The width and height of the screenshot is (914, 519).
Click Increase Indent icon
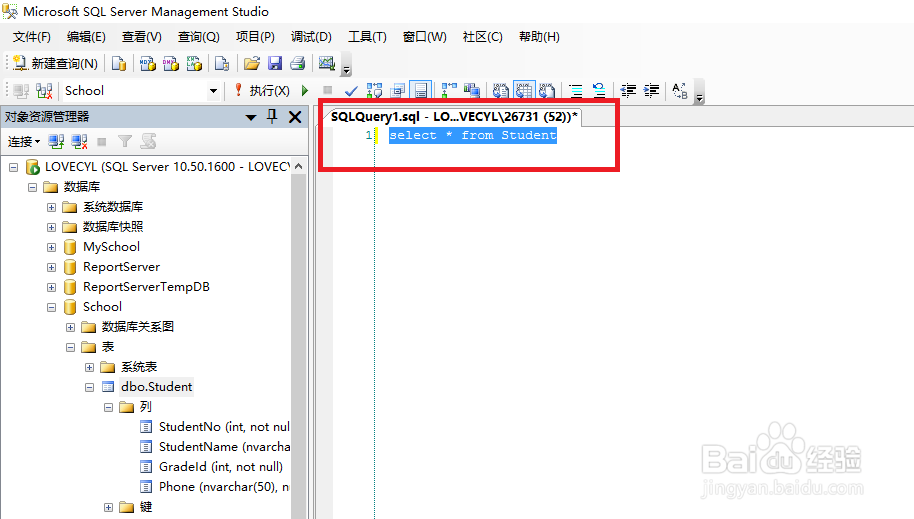651,90
